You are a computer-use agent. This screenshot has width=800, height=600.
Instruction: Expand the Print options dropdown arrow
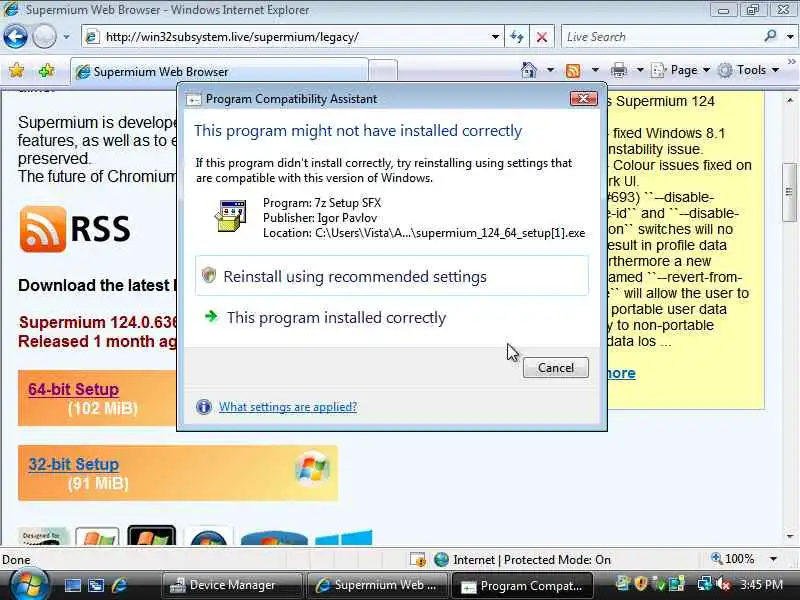[x=640, y=70]
